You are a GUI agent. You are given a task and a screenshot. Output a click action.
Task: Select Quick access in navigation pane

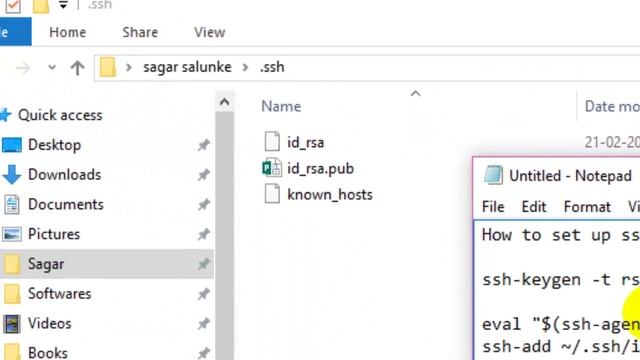click(x=60, y=115)
